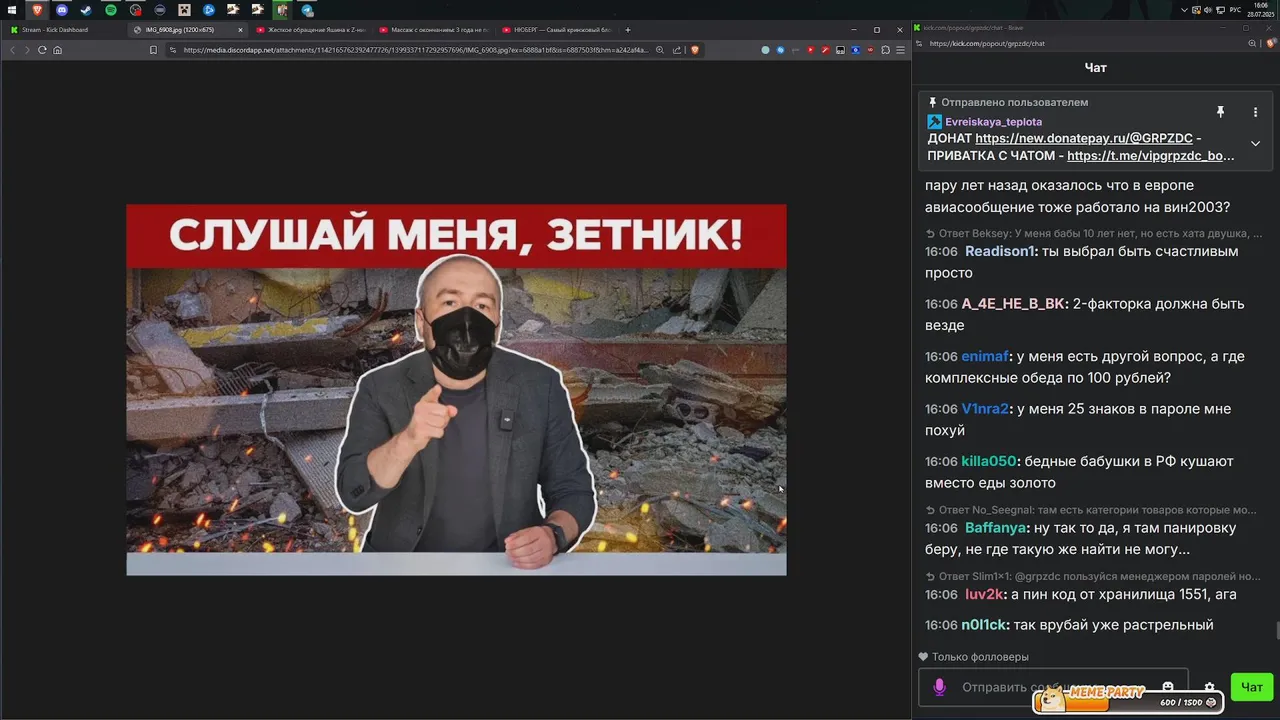The width and height of the screenshot is (1280, 720).
Task: Click the green Чат send button
Action: (x=1252, y=687)
